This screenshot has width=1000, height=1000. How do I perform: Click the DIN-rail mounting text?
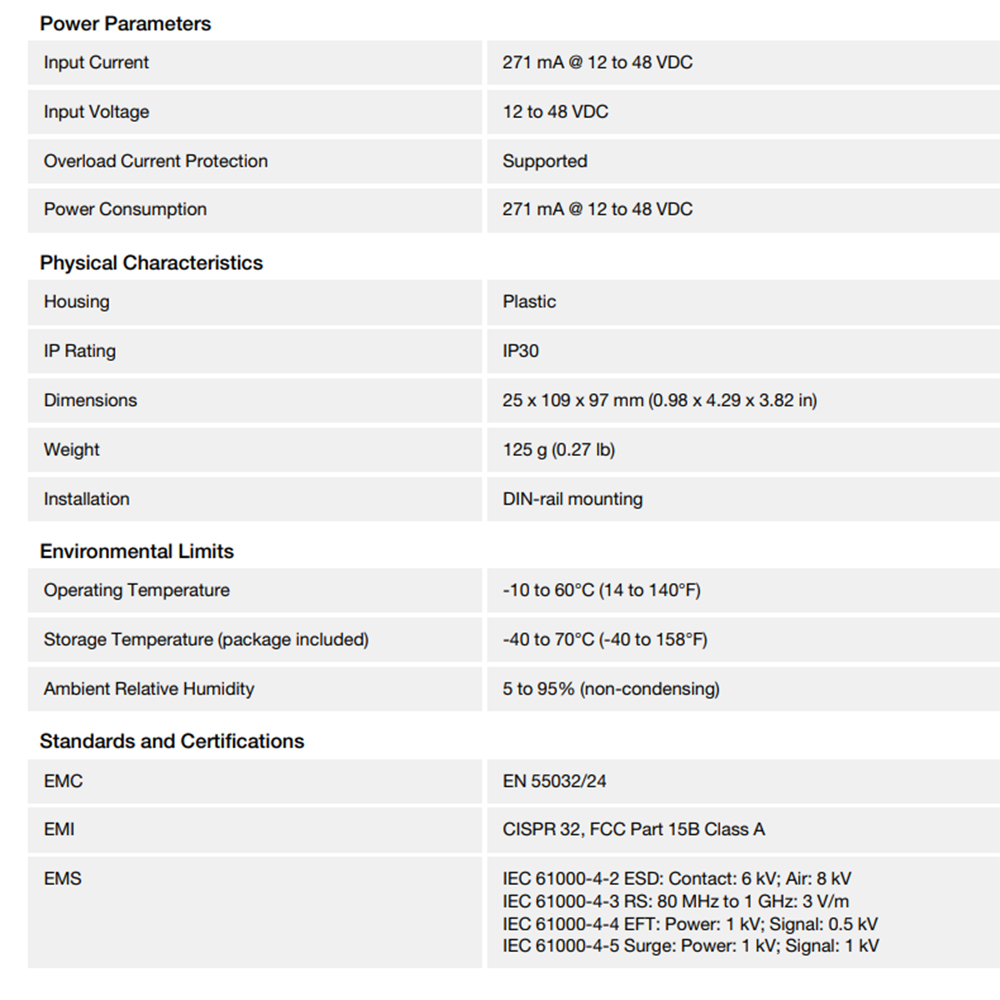pyautogui.click(x=572, y=499)
